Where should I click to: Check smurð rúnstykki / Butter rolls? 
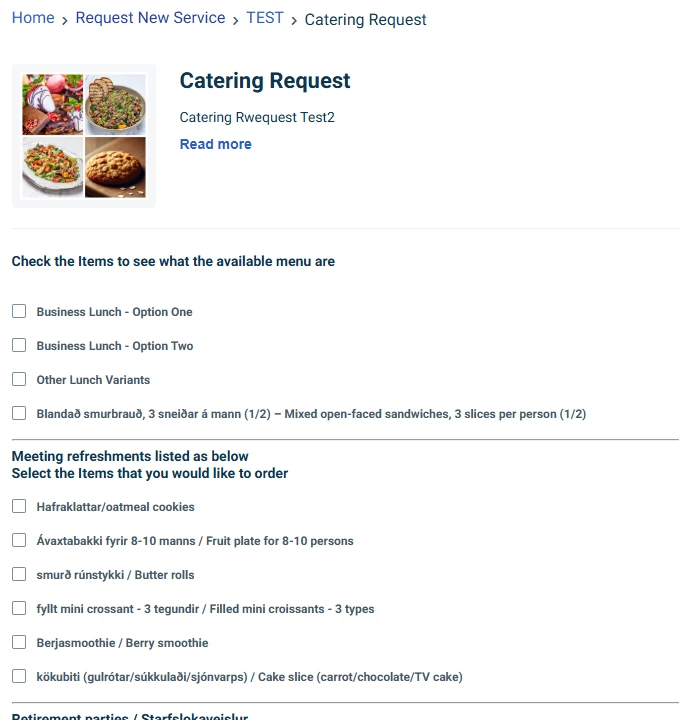point(19,574)
